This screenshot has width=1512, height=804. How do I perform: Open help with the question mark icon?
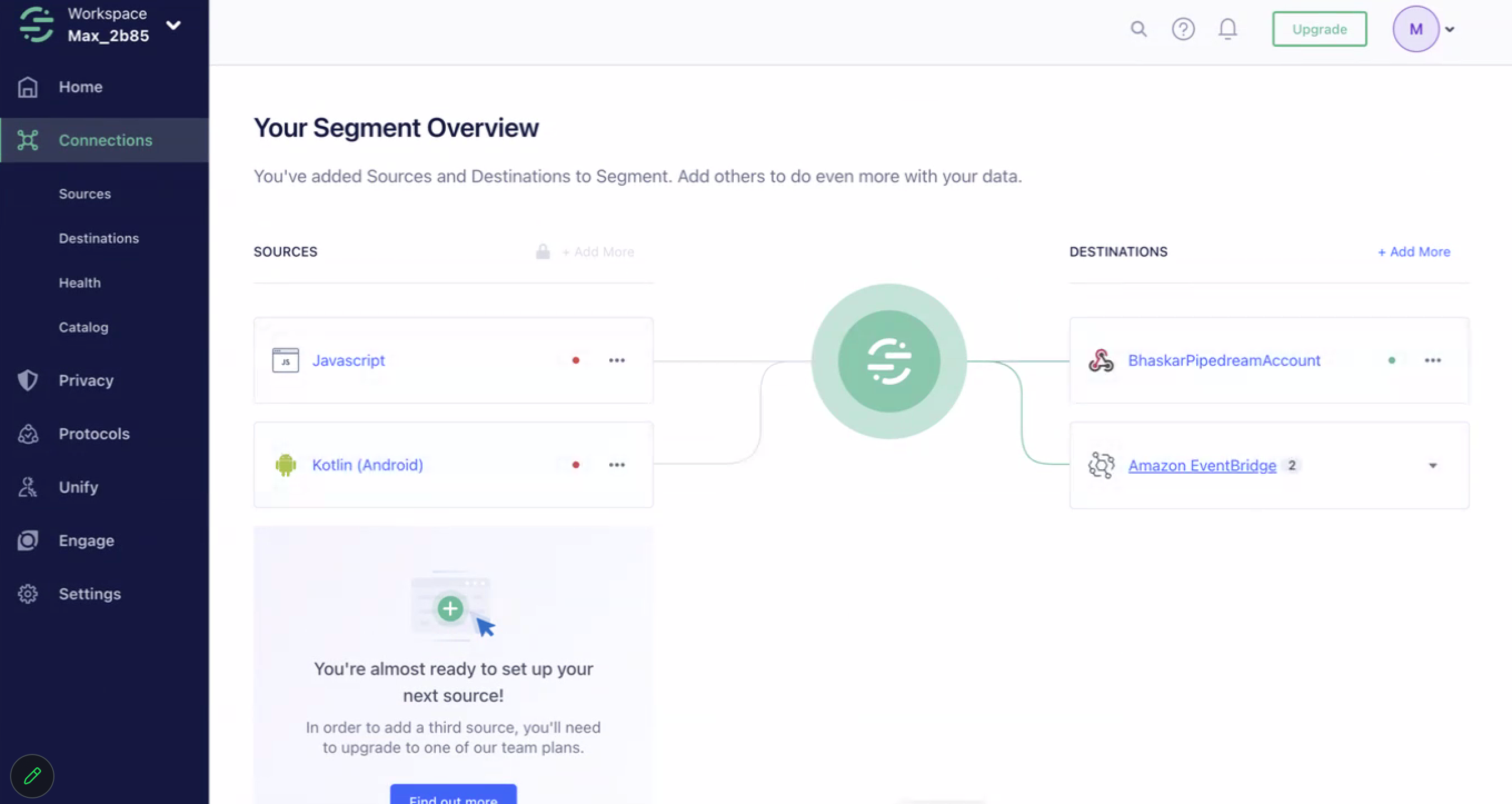1183,29
